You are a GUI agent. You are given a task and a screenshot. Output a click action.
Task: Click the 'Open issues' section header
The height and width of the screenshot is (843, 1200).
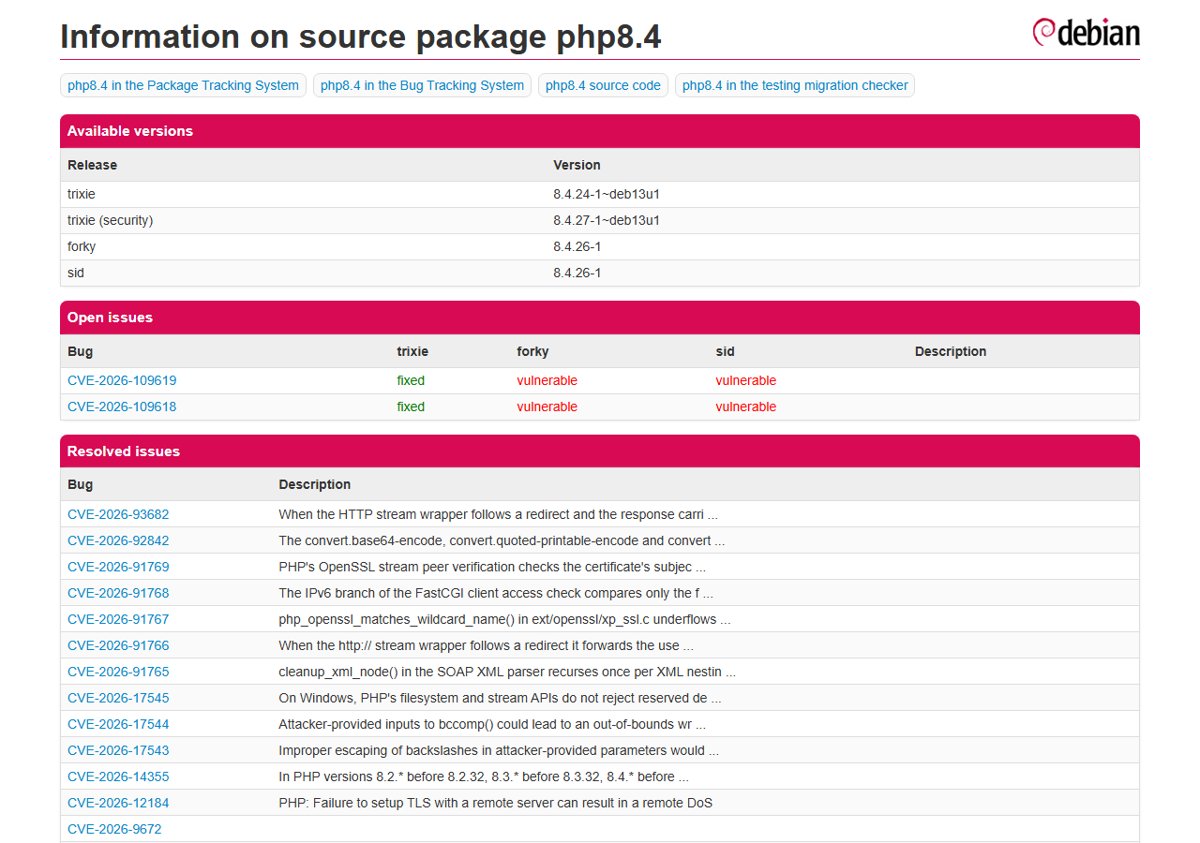click(600, 318)
